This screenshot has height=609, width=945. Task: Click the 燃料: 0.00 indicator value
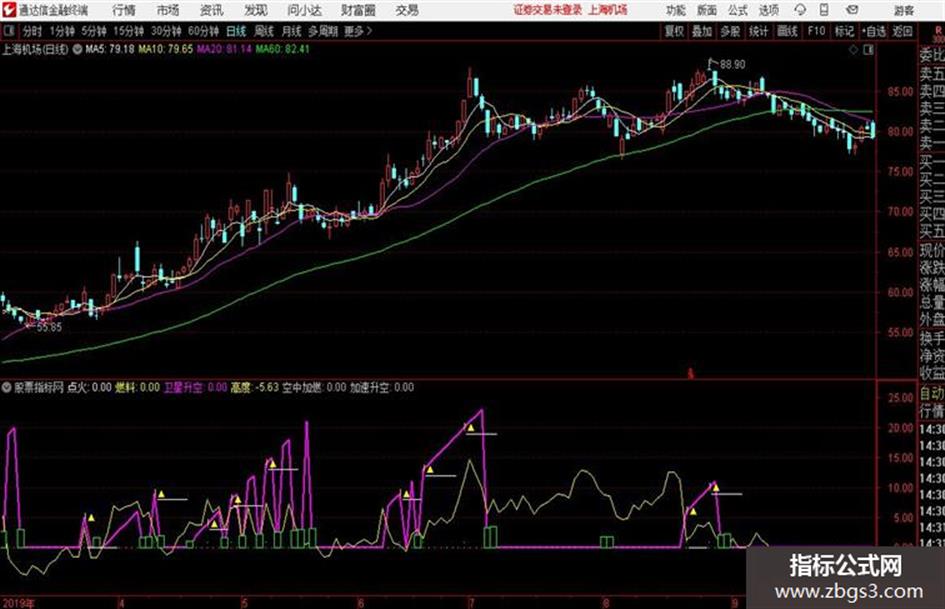pyautogui.click(x=137, y=387)
